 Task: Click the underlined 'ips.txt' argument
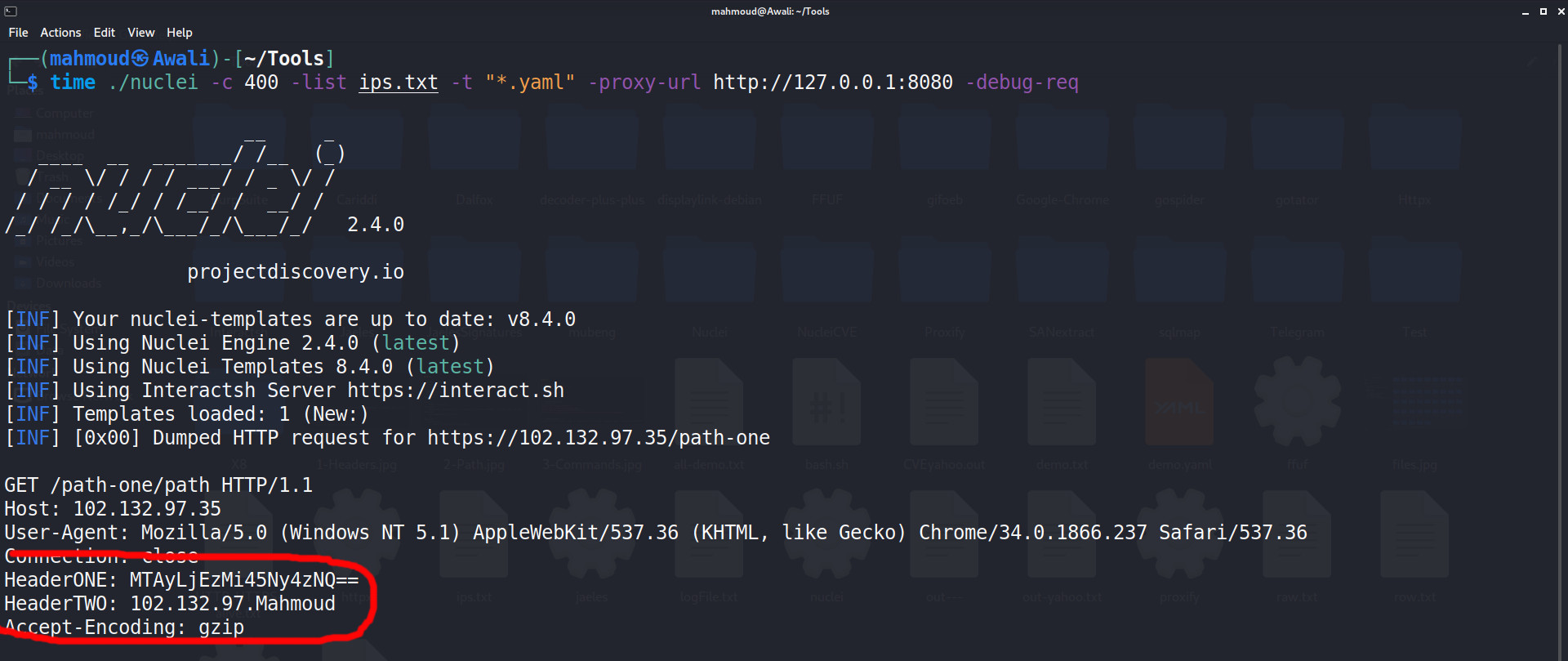pos(399,83)
